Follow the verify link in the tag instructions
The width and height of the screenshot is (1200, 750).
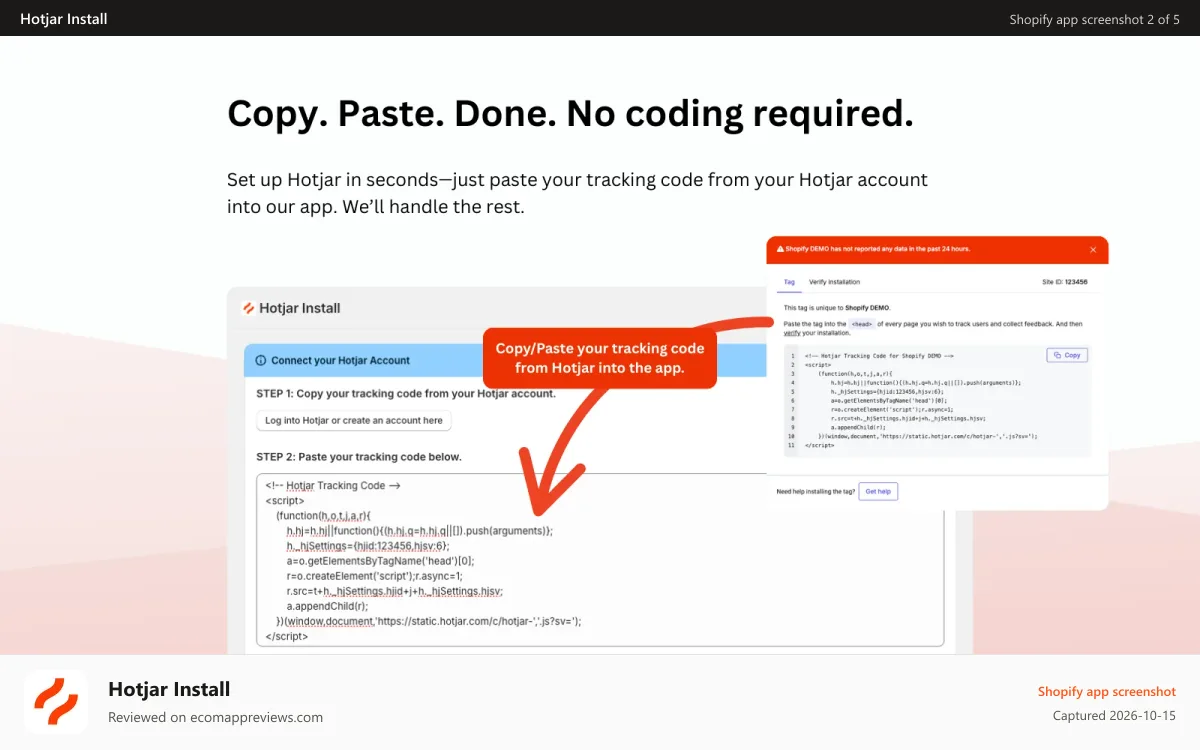(x=793, y=333)
